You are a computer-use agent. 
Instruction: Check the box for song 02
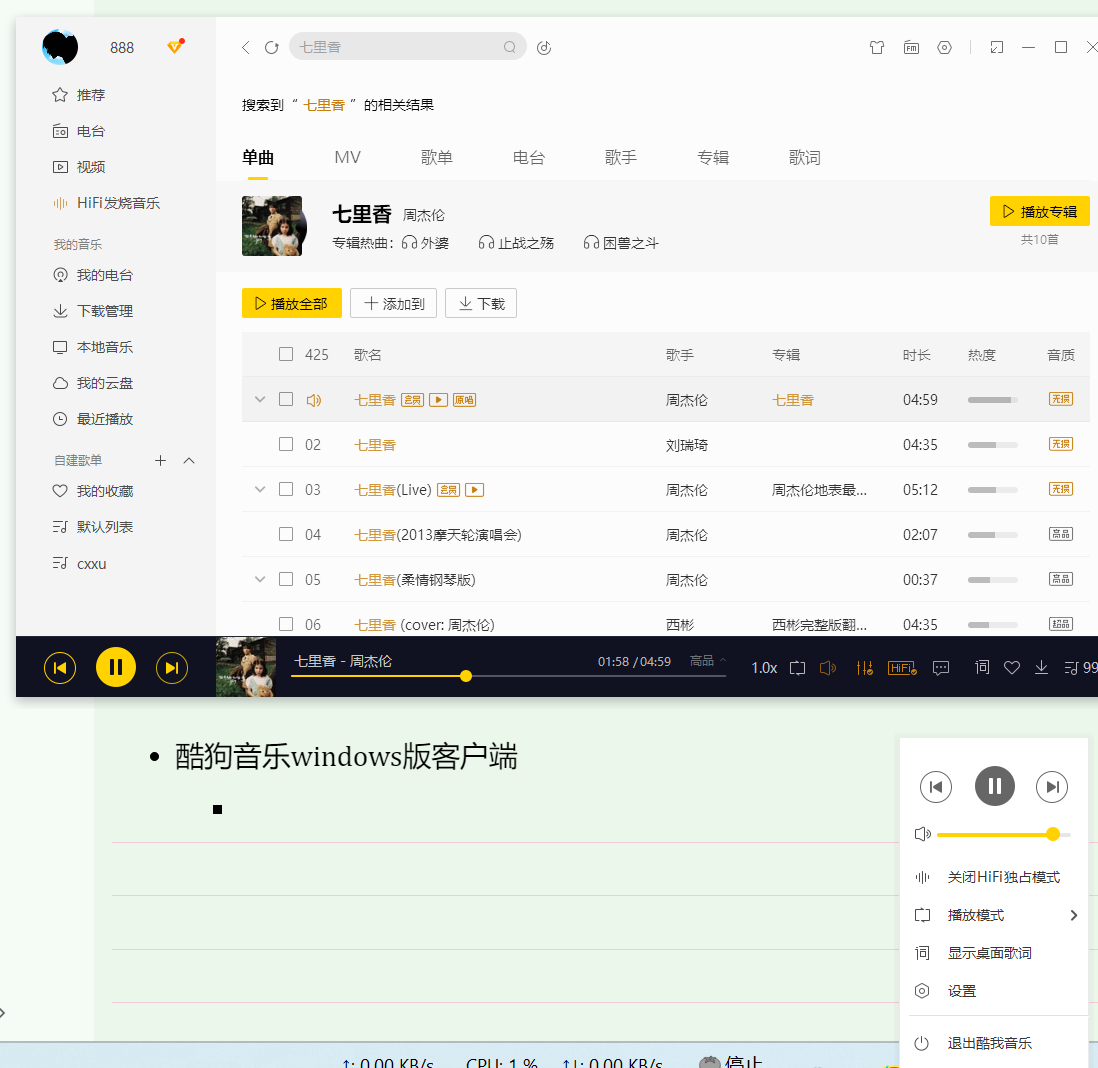(x=286, y=444)
